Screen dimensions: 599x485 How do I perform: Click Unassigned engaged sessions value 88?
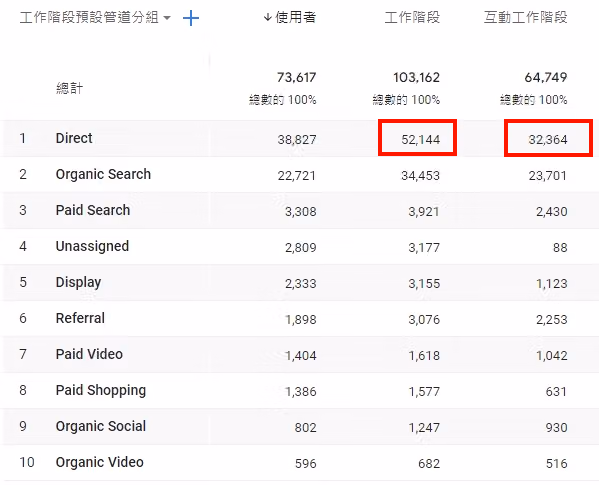[x=560, y=248]
